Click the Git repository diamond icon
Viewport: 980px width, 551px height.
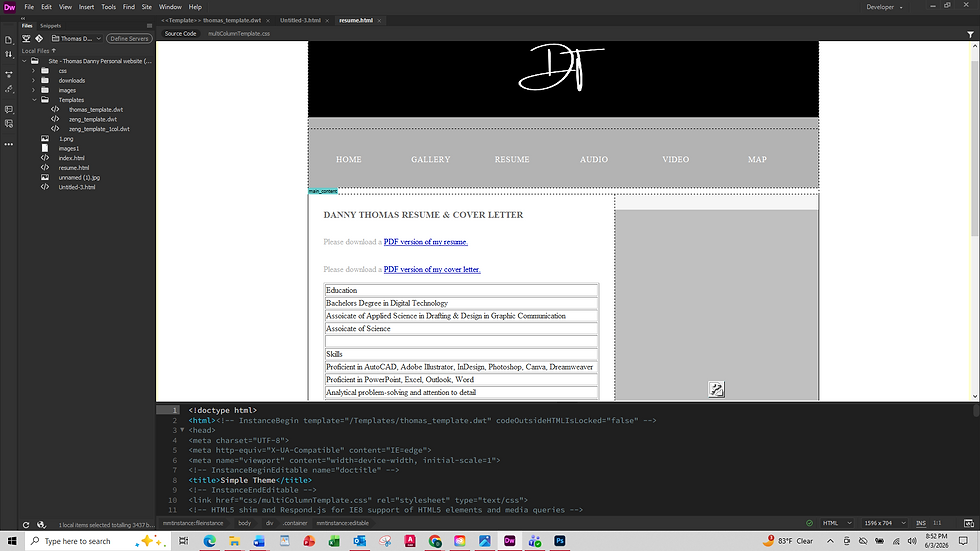click(39, 39)
